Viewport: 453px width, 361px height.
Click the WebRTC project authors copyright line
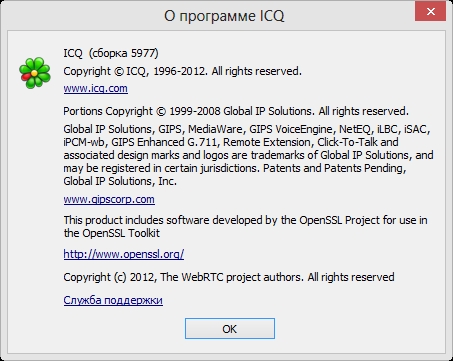(x=229, y=277)
